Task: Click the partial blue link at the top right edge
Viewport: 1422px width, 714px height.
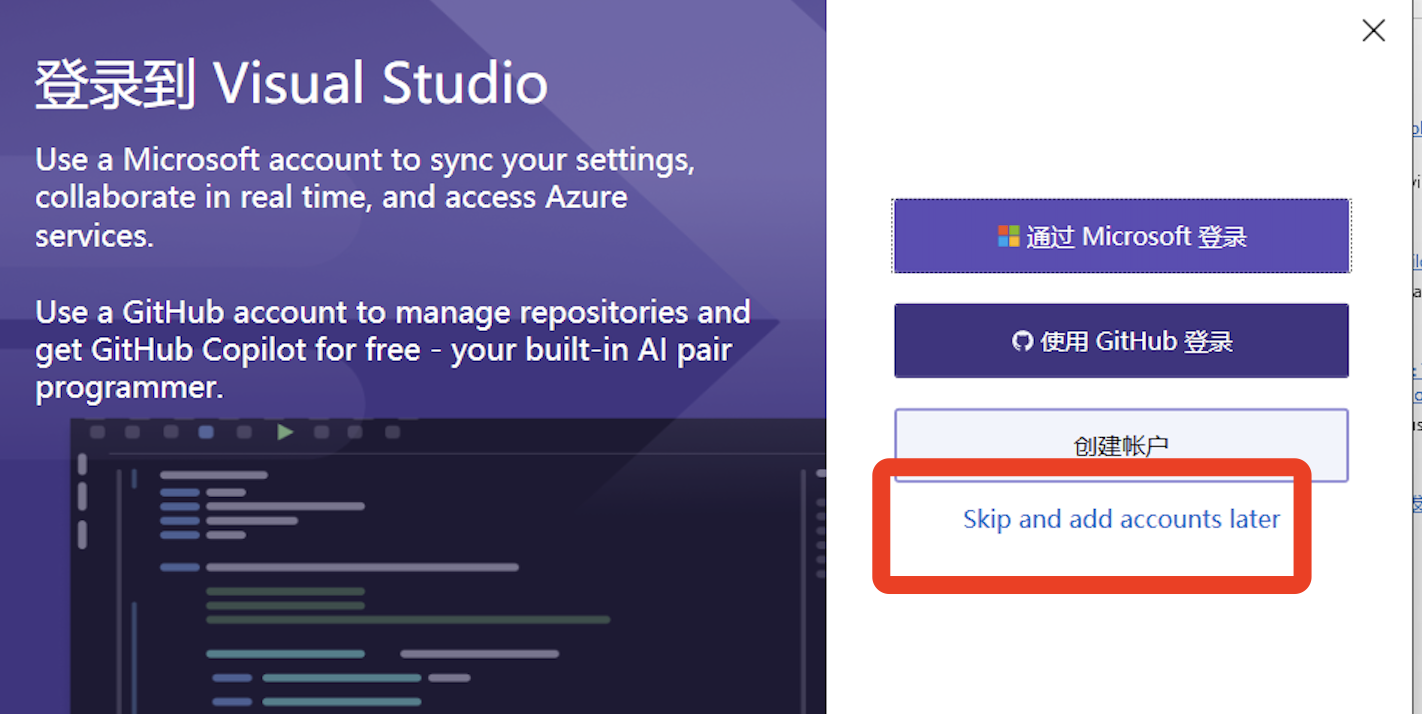Action: (x=1416, y=128)
